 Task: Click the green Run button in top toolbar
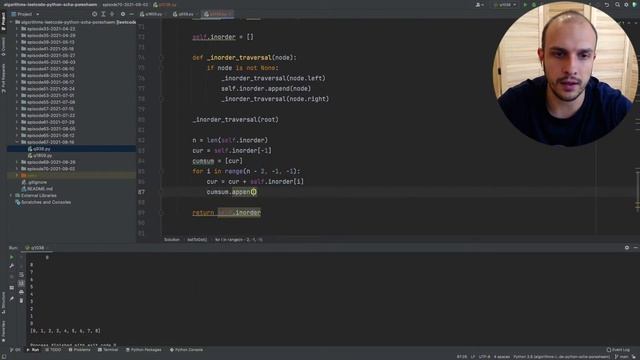(x=525, y=4)
